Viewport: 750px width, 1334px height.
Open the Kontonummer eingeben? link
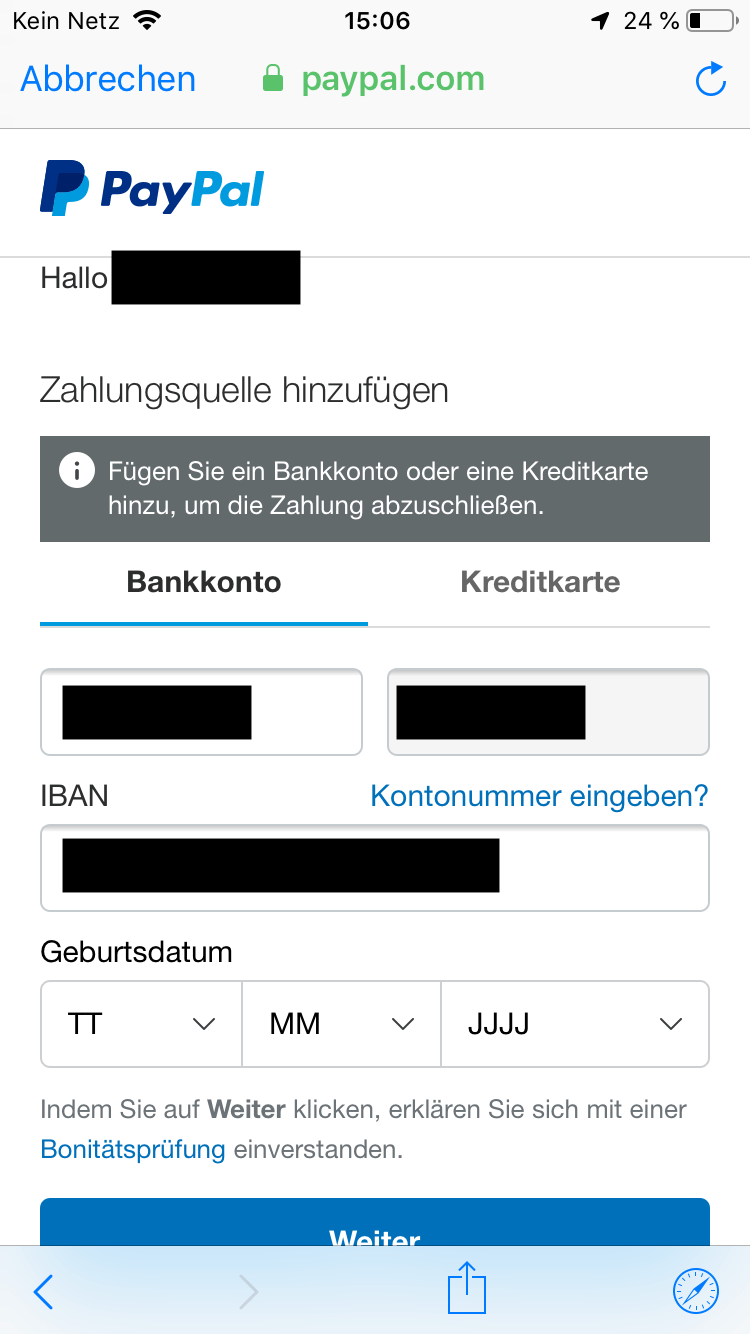(539, 796)
